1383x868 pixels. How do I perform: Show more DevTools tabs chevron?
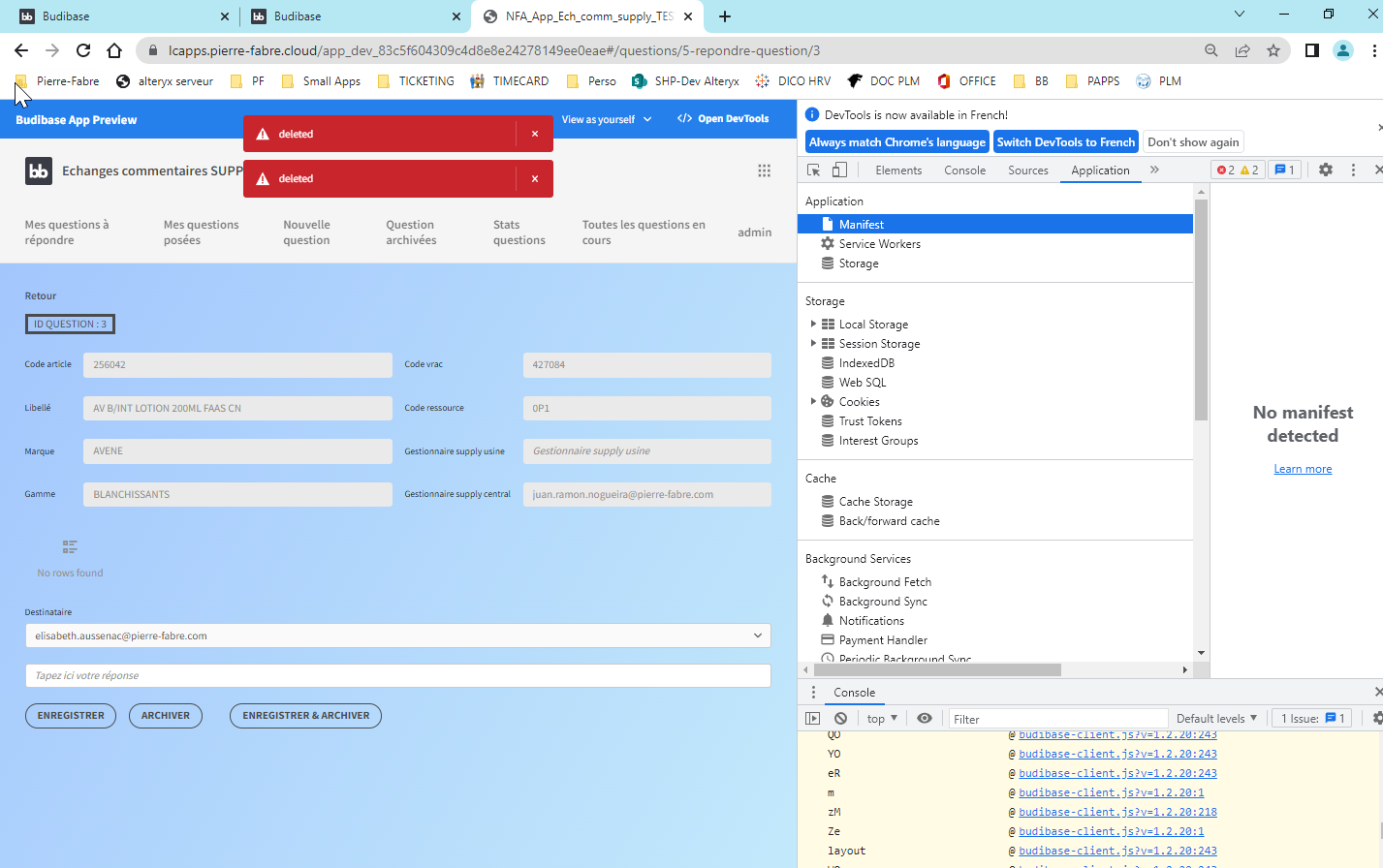(x=1154, y=170)
